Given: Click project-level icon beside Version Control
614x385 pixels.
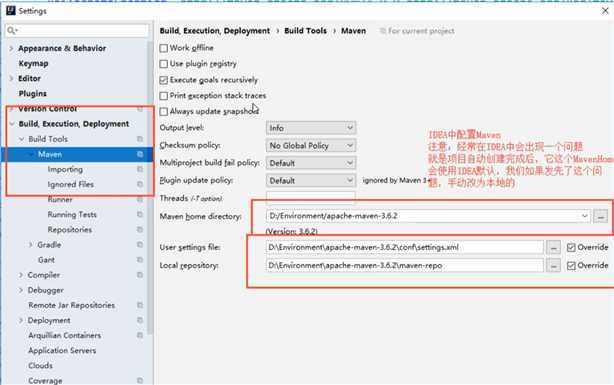Looking at the screenshot, I should pos(140,109).
